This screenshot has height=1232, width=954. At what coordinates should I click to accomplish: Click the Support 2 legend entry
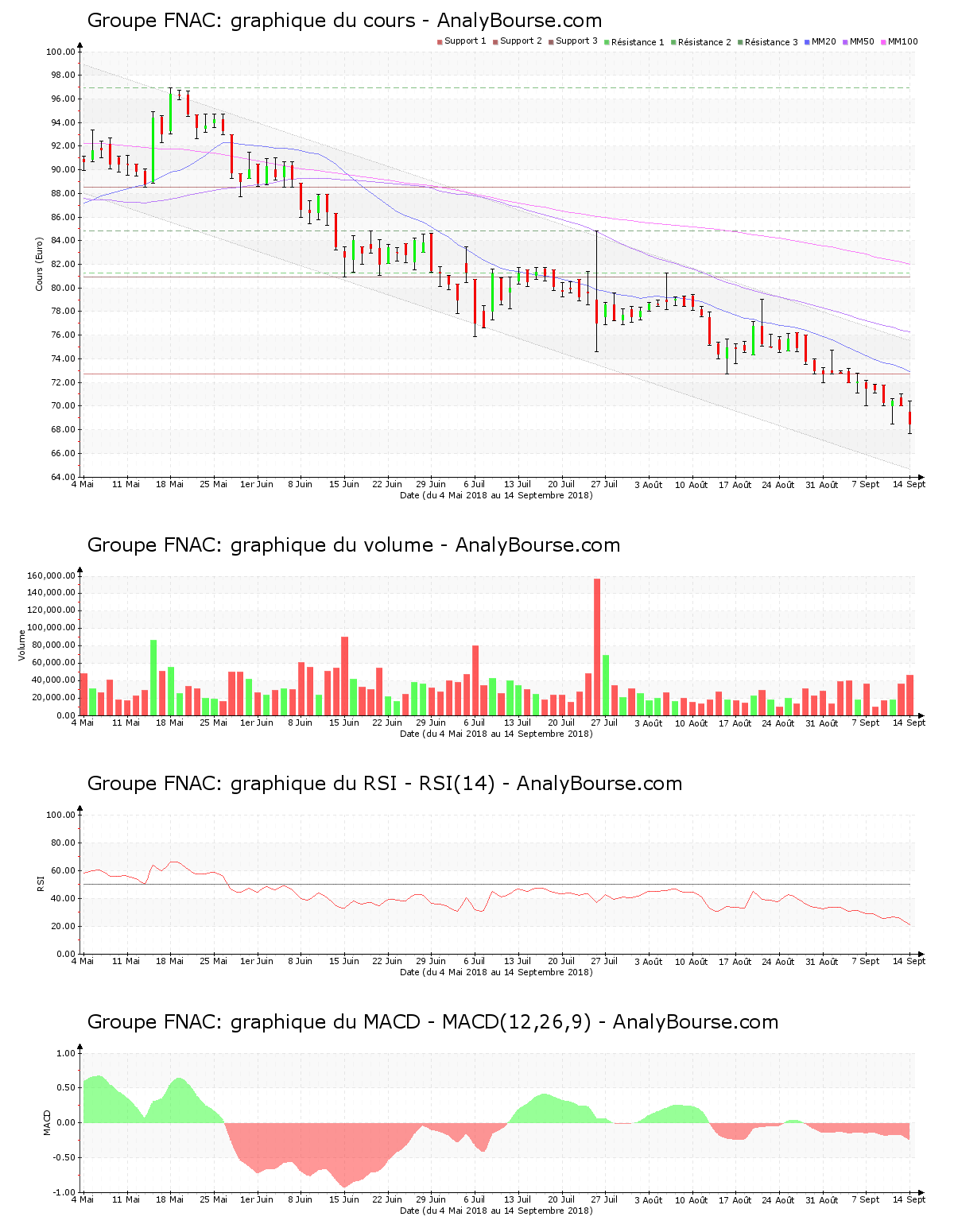coord(517,41)
